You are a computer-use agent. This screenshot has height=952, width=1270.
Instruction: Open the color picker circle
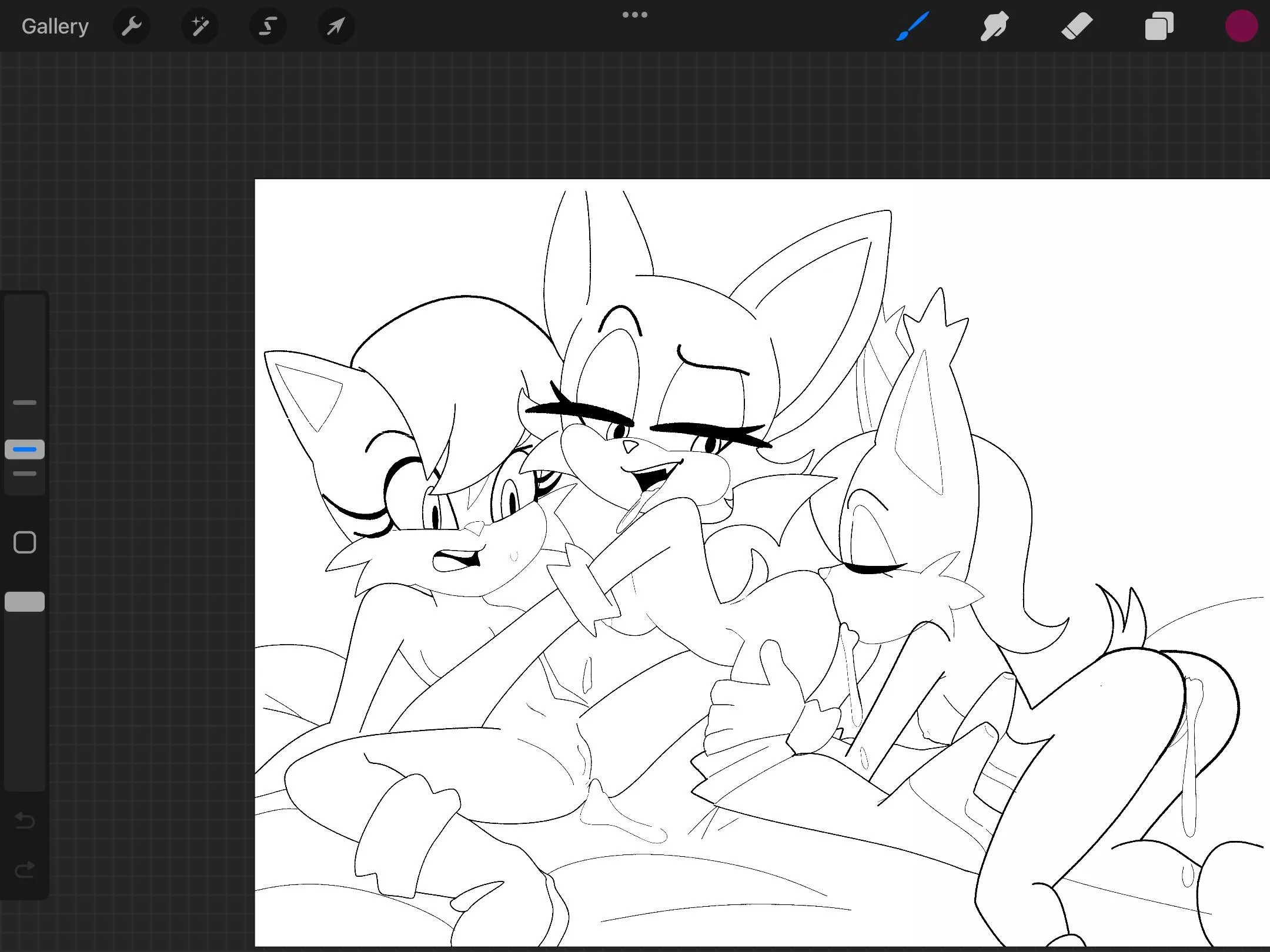1241,26
